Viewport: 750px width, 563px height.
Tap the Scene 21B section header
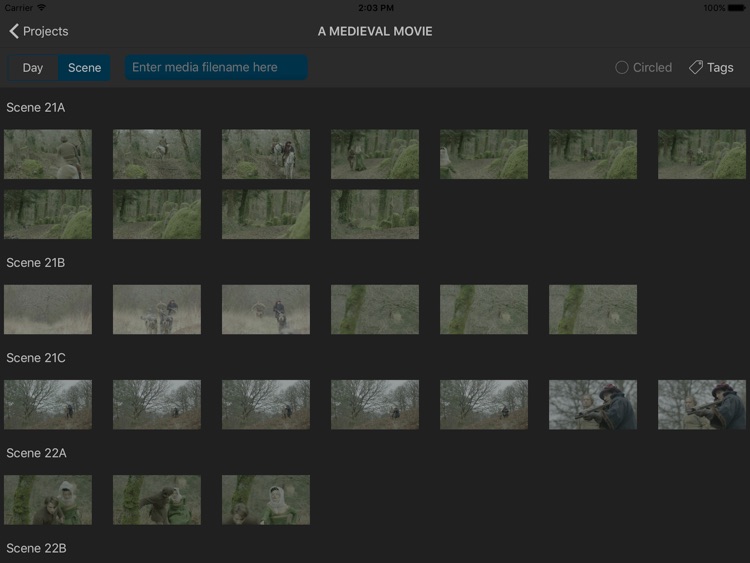36,263
